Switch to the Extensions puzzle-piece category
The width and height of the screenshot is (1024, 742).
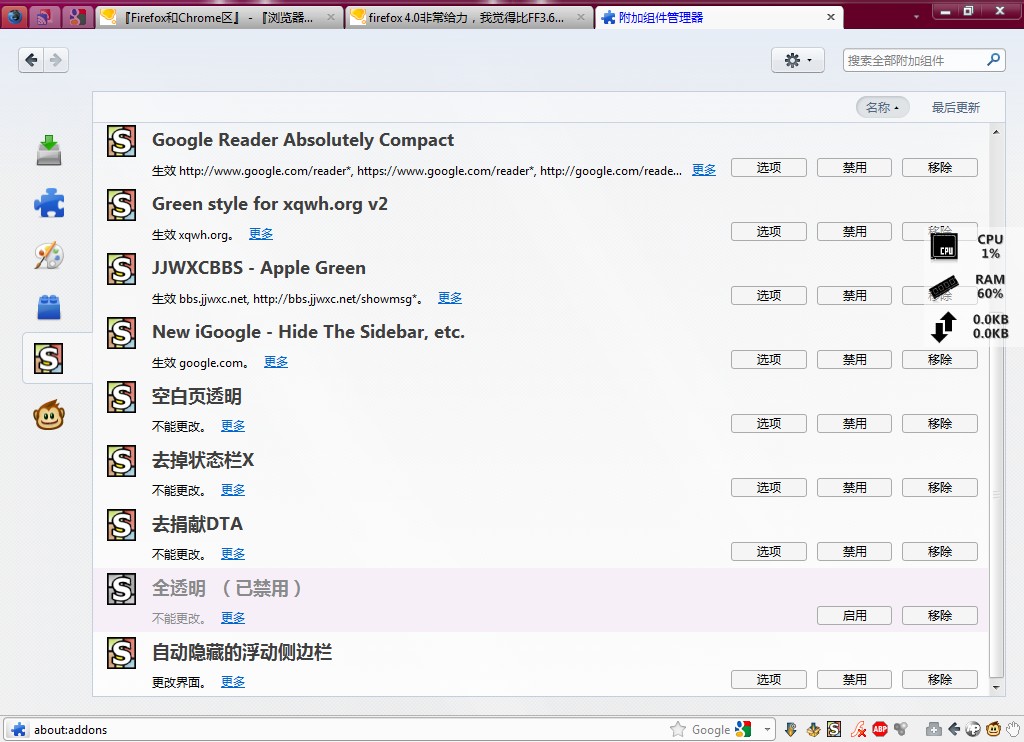point(49,203)
